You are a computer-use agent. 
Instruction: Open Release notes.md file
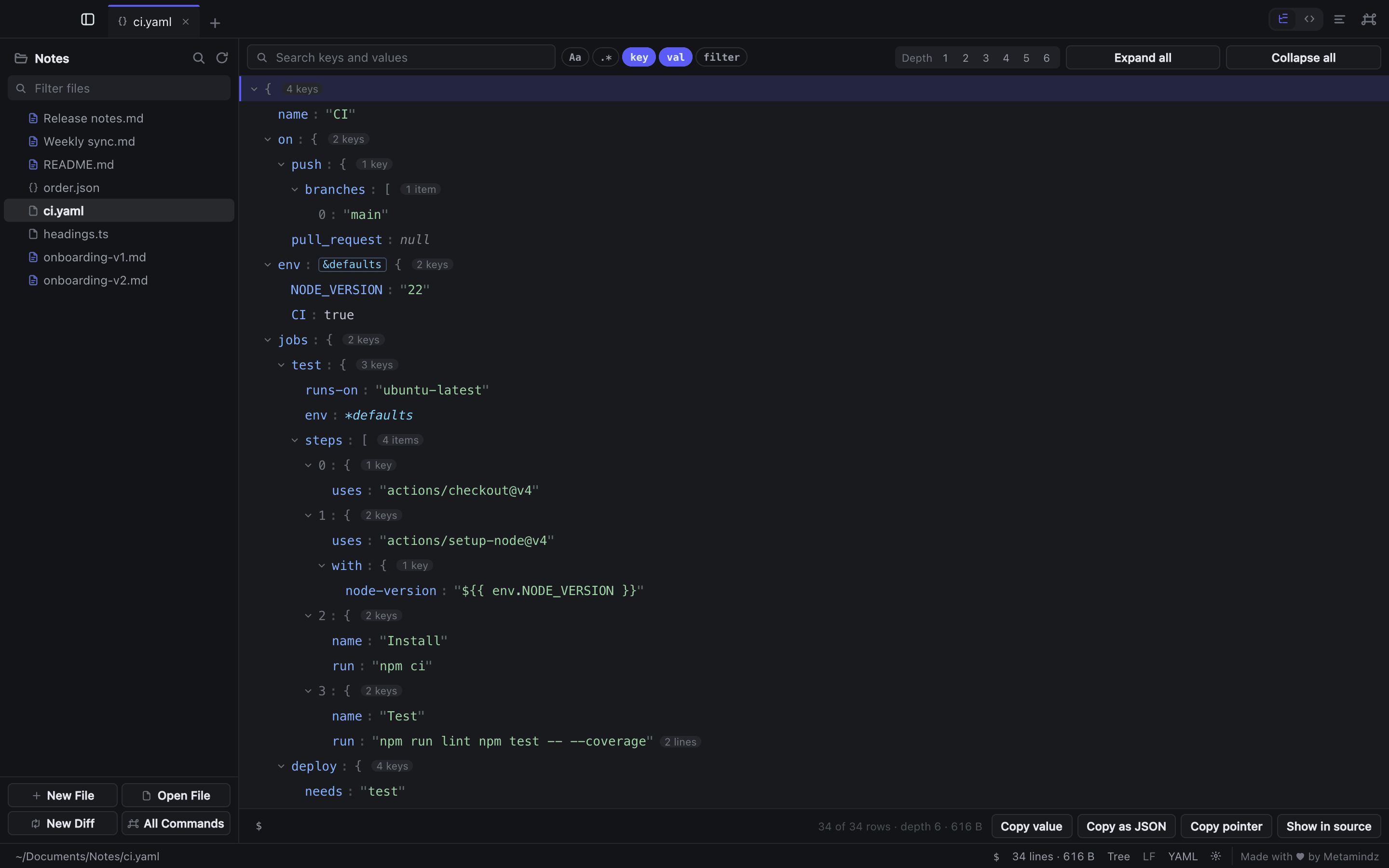click(119, 118)
